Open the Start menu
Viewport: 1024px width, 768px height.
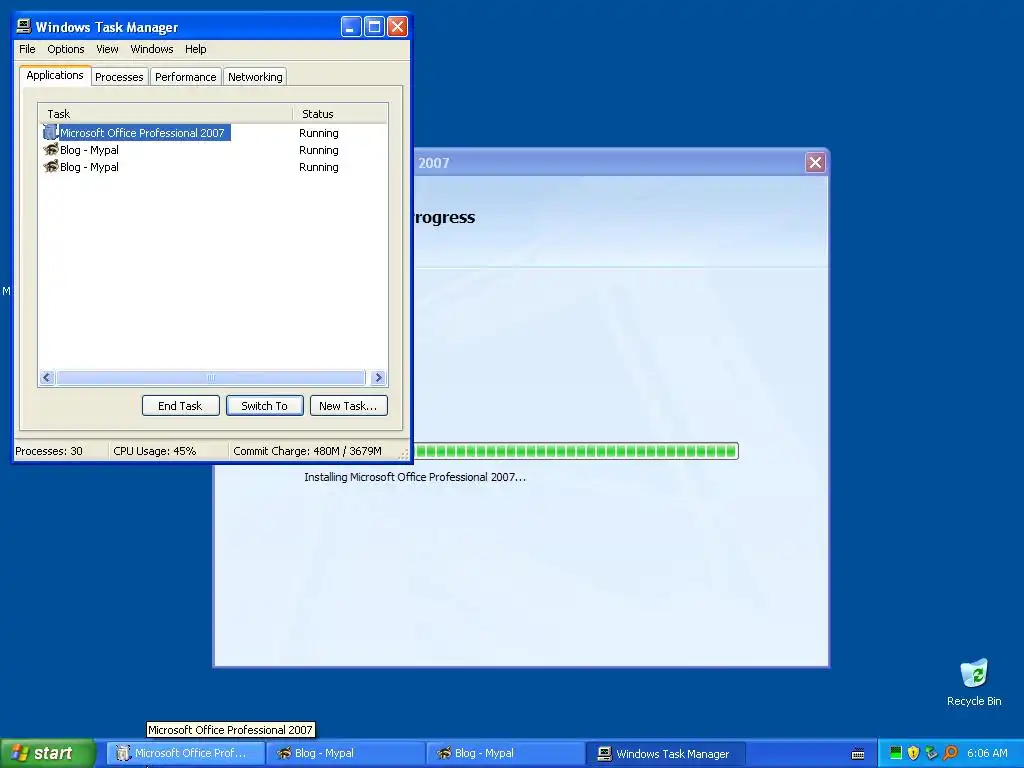(47, 753)
